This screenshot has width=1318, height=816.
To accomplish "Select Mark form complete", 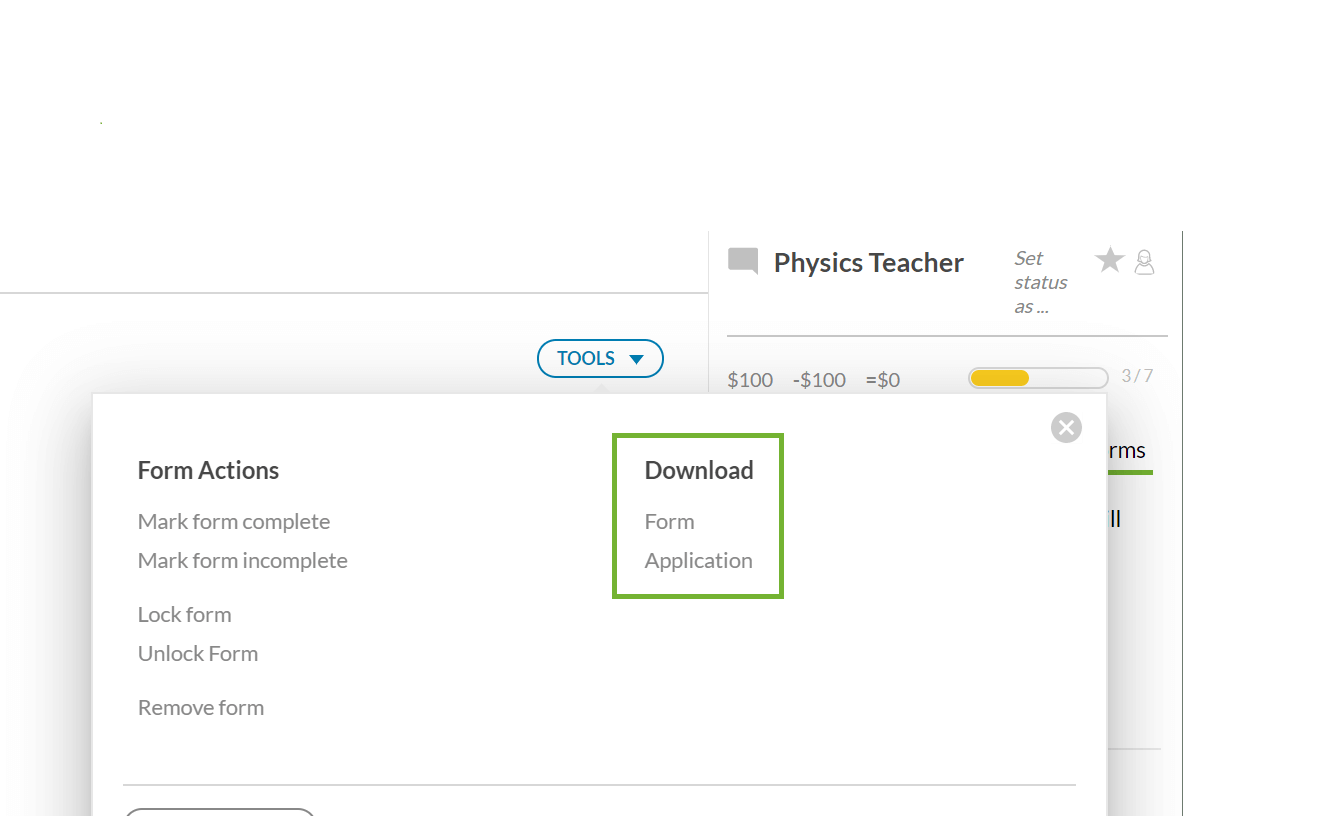I will (233, 521).
